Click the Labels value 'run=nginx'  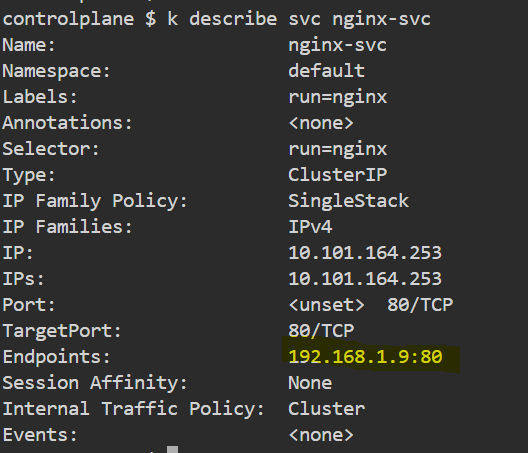pyautogui.click(x=337, y=98)
